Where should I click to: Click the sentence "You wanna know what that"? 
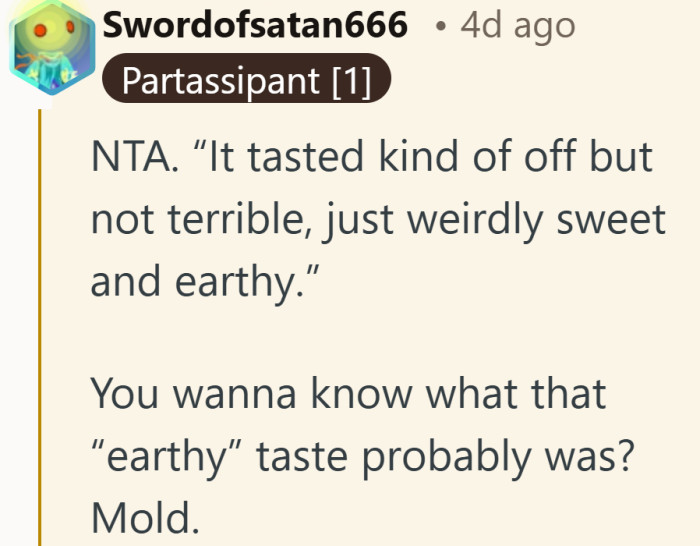[x=348, y=394]
